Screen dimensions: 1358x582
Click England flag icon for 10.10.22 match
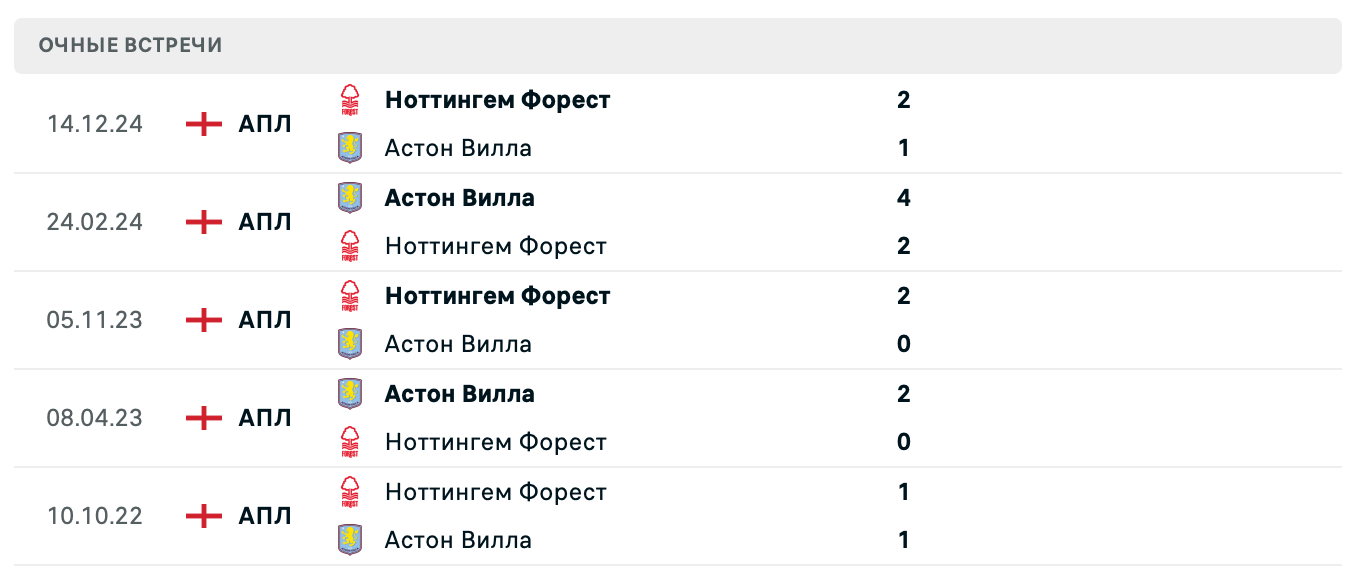pyautogui.click(x=204, y=516)
